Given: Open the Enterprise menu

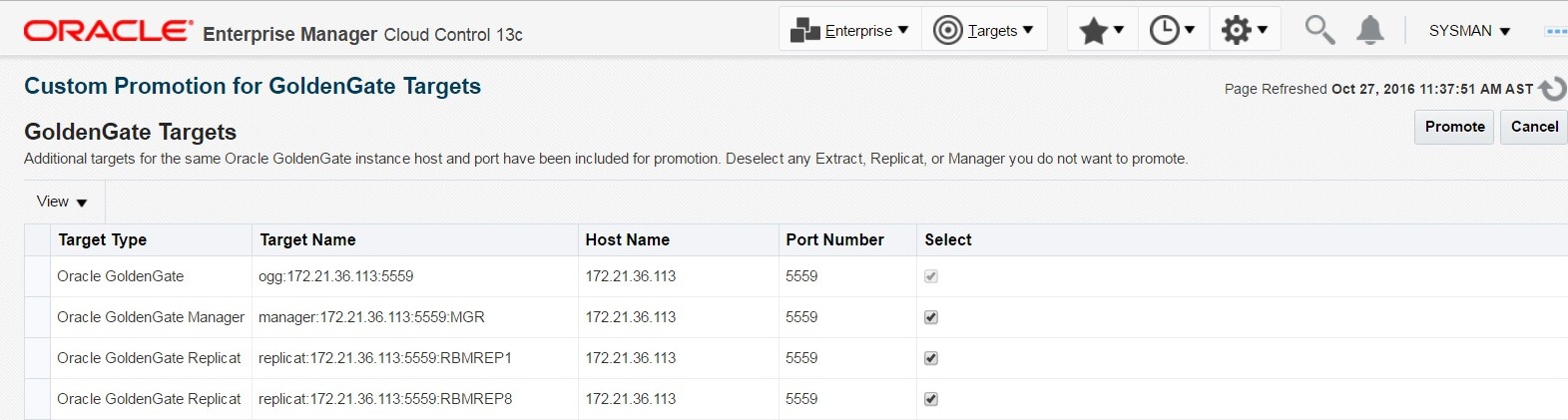Looking at the screenshot, I should click(849, 31).
